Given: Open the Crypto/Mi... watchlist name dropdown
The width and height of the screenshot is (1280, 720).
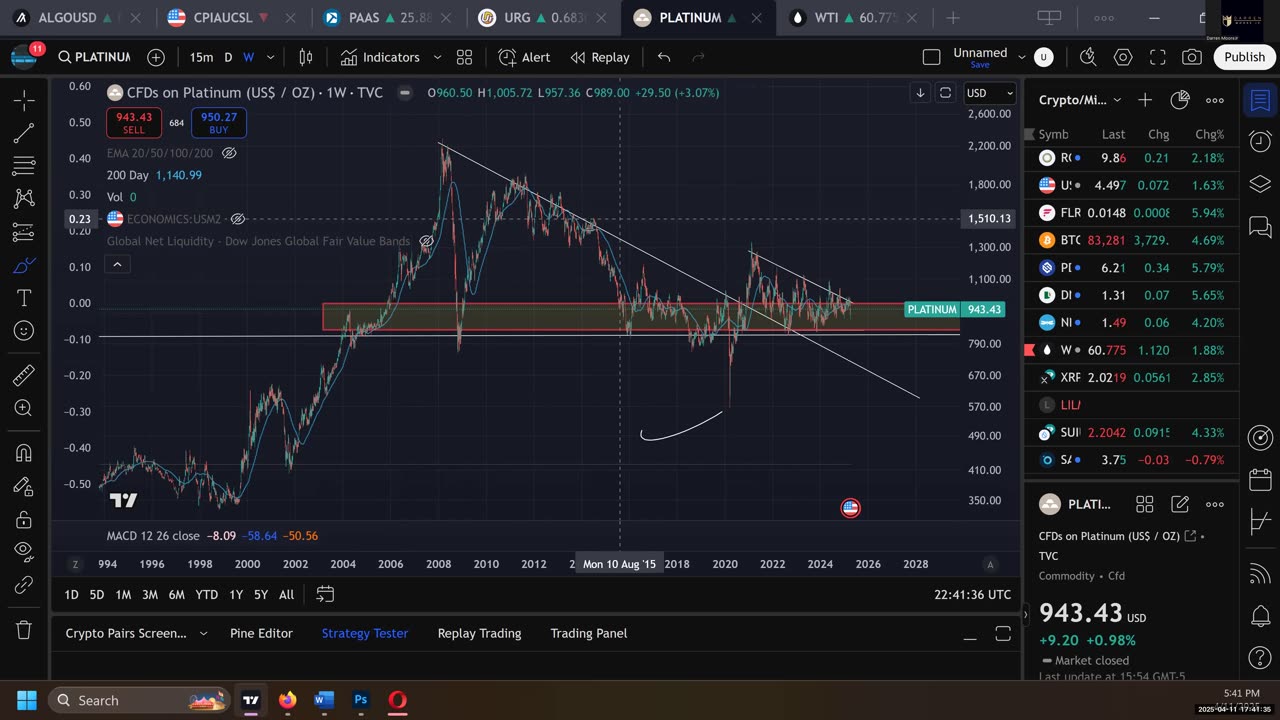Looking at the screenshot, I should point(1080,100).
